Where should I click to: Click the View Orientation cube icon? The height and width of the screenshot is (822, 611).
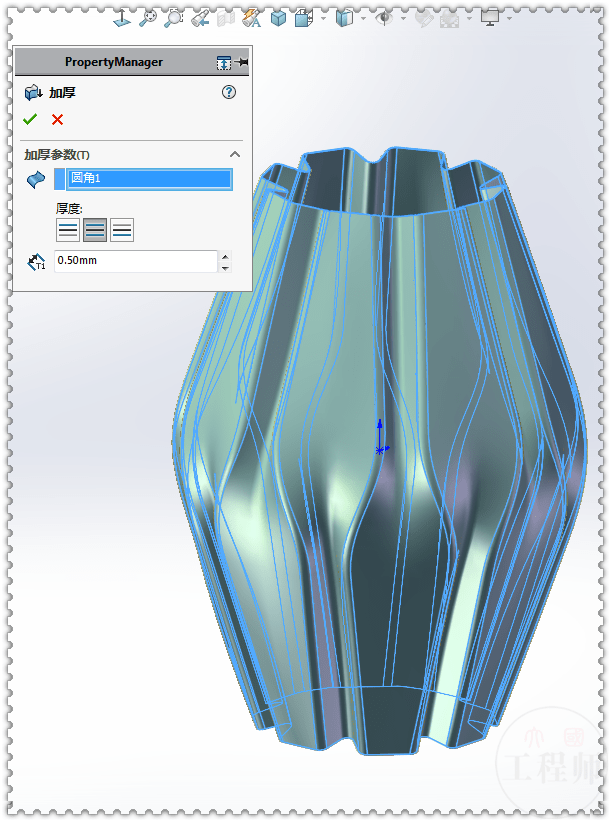(x=278, y=18)
